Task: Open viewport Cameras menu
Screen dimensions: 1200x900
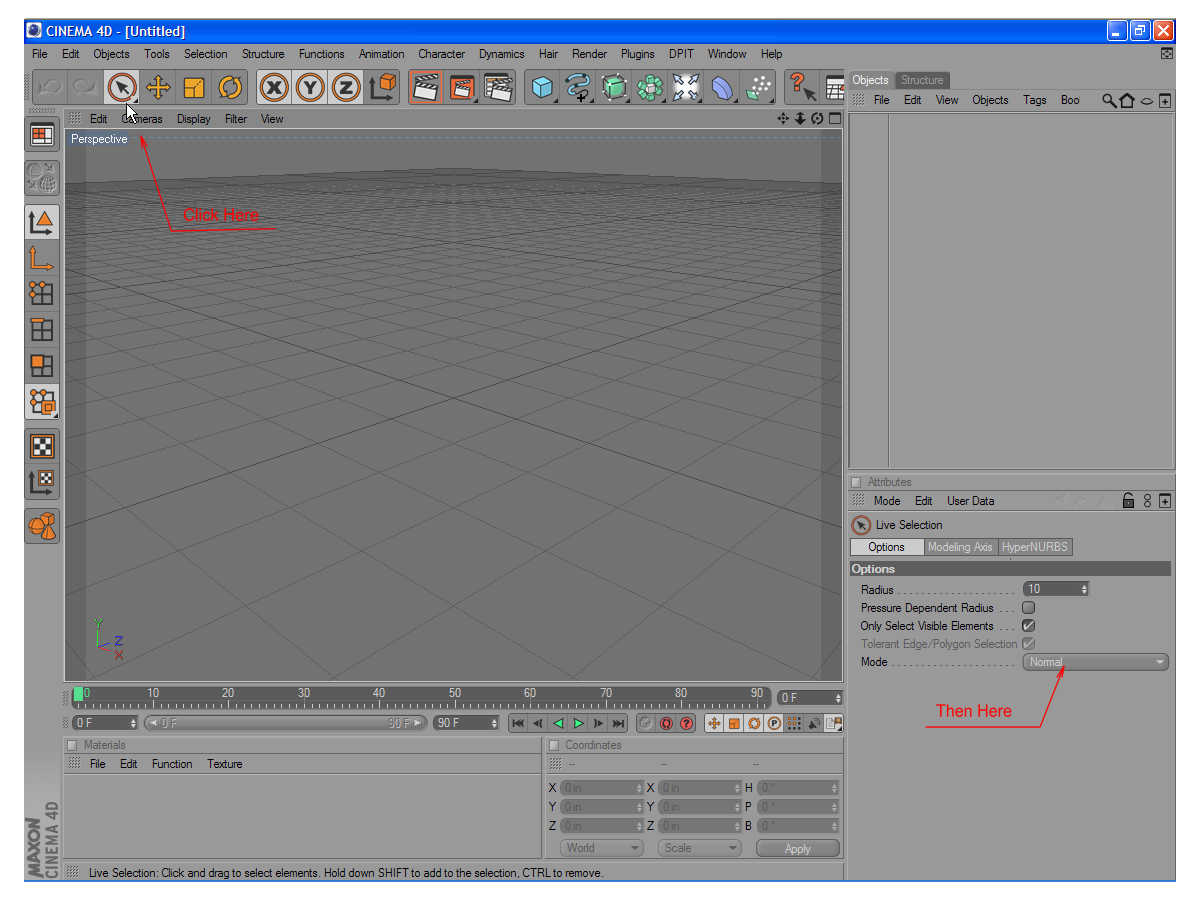Action: (142, 119)
